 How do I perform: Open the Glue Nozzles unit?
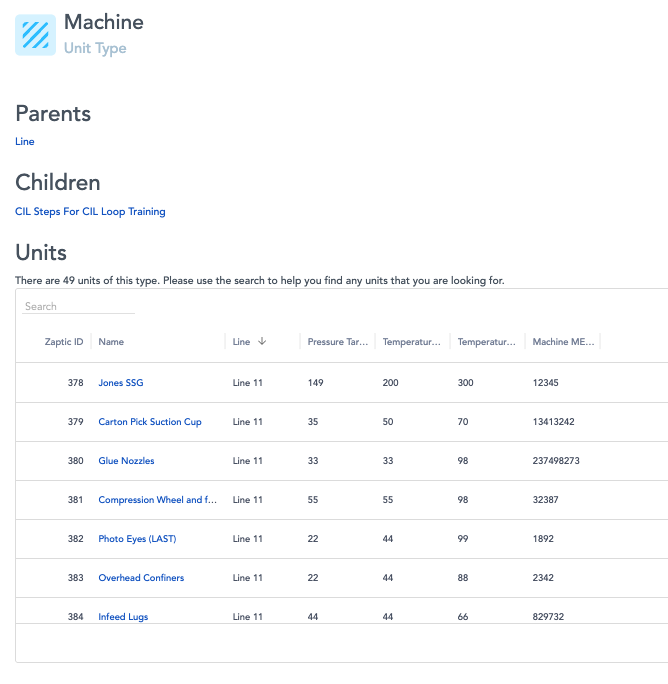(x=126, y=461)
